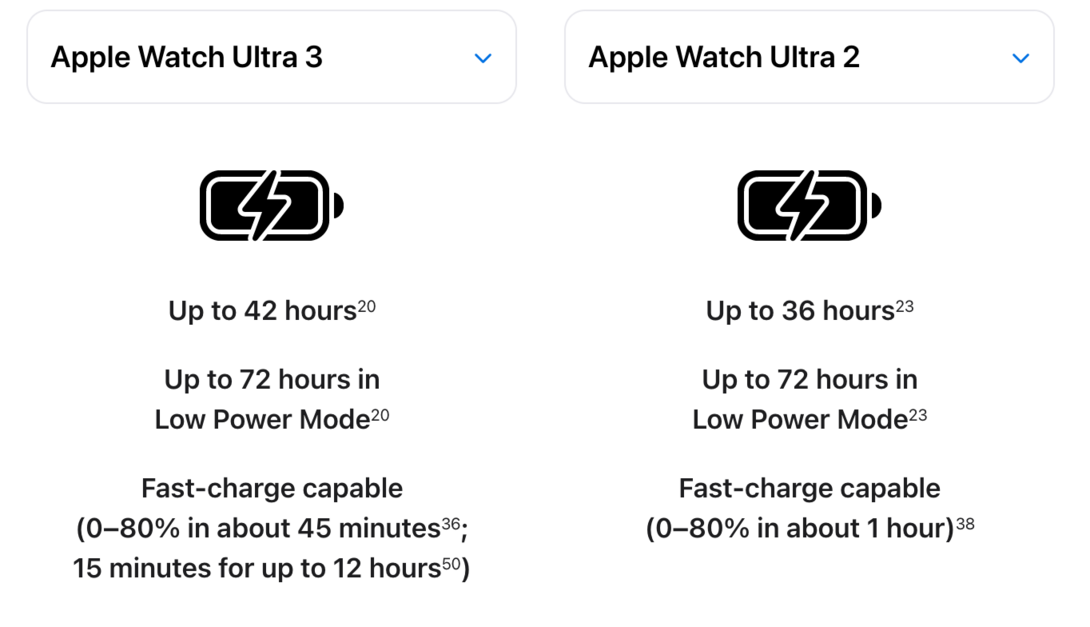Click the battery icon under Ultra 2

click(809, 205)
